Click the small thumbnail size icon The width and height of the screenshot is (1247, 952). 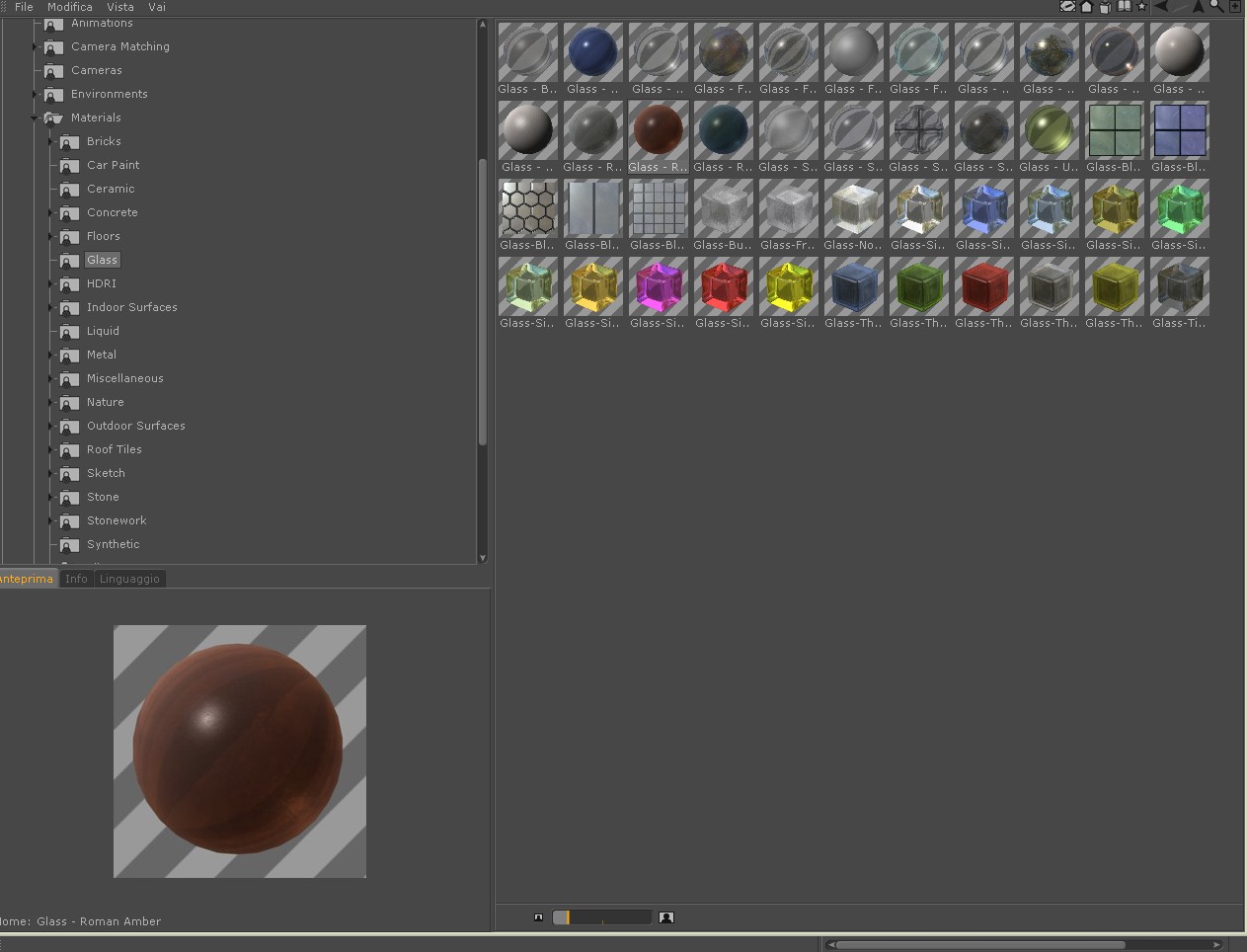(538, 917)
